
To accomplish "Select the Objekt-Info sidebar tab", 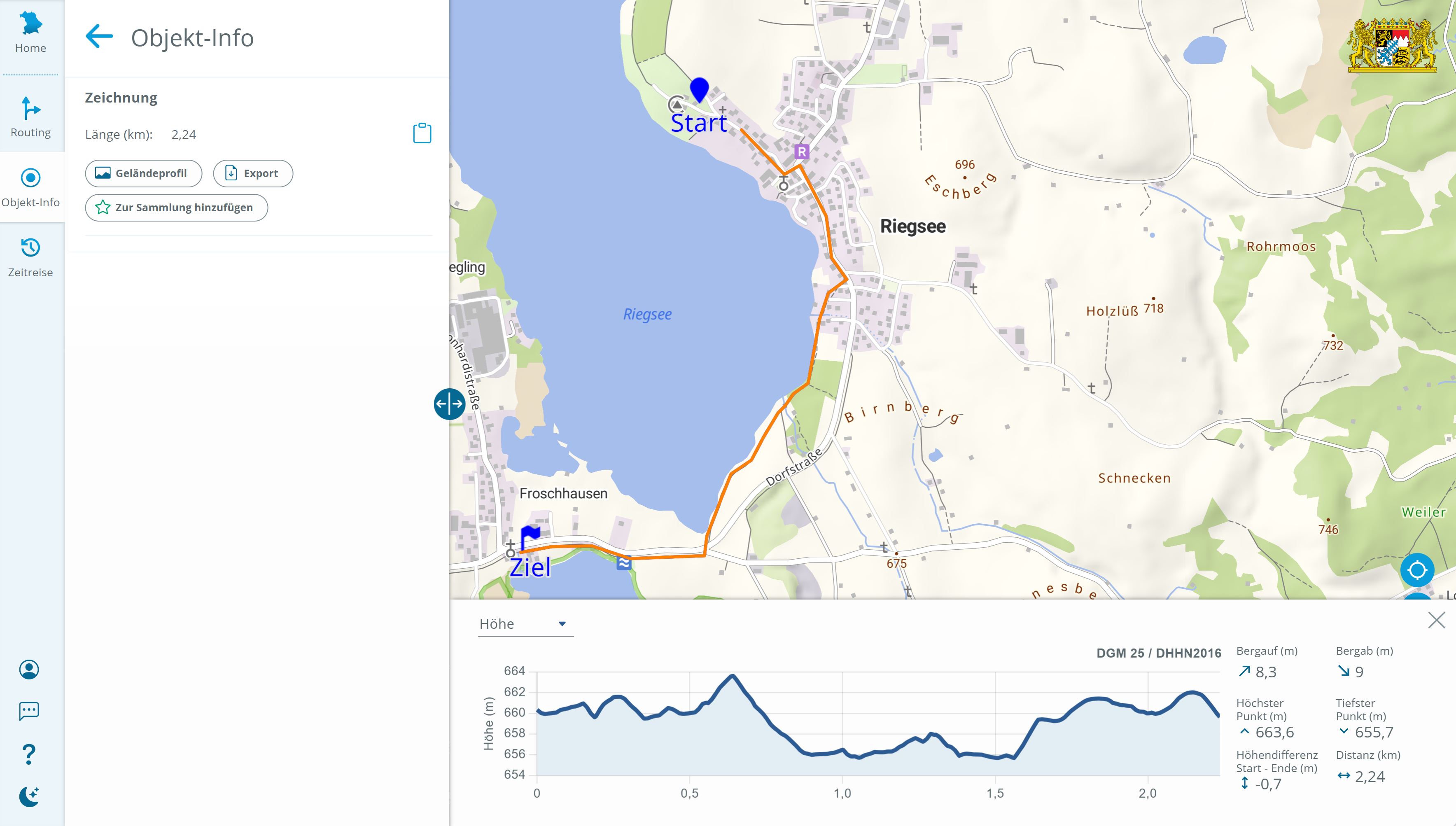I will pos(30,188).
